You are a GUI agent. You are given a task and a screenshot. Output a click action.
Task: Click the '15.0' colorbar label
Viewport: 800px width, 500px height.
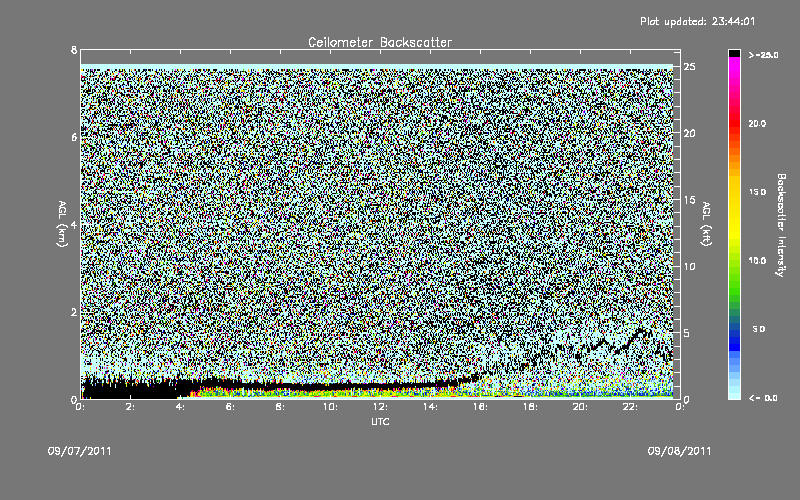pyautogui.click(x=757, y=192)
